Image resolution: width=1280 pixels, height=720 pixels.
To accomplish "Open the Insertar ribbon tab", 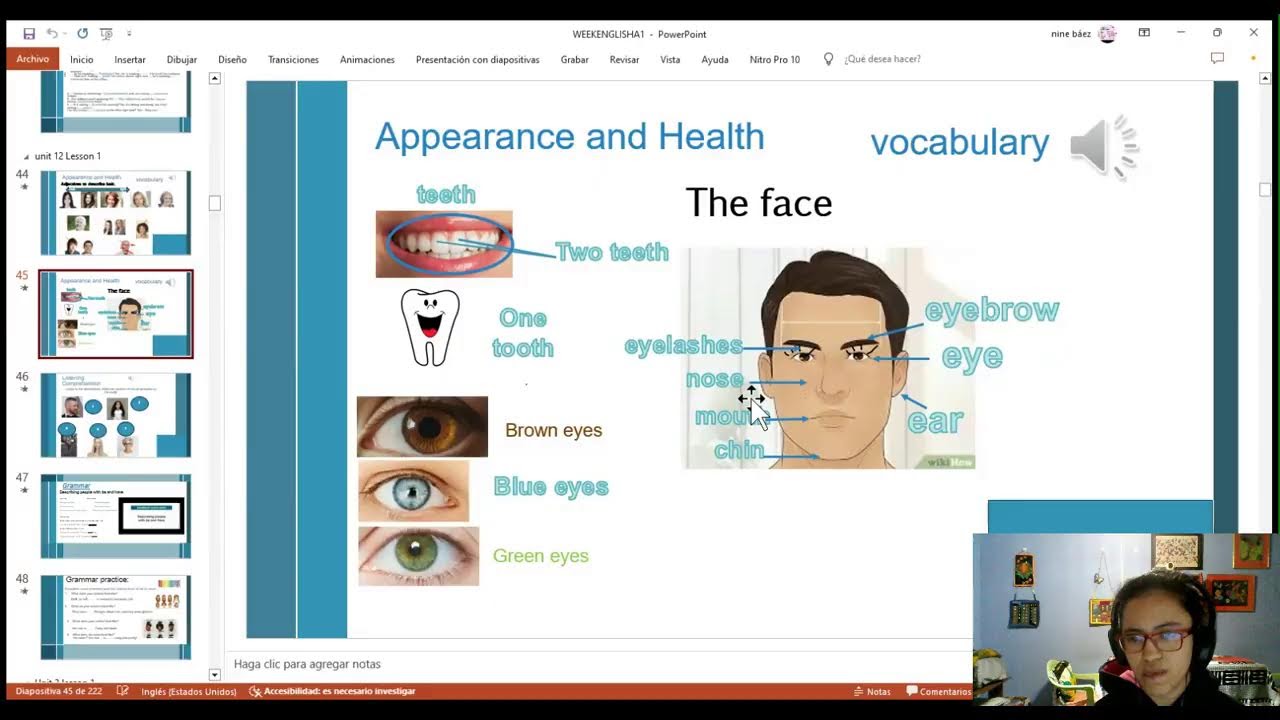I will (130, 60).
